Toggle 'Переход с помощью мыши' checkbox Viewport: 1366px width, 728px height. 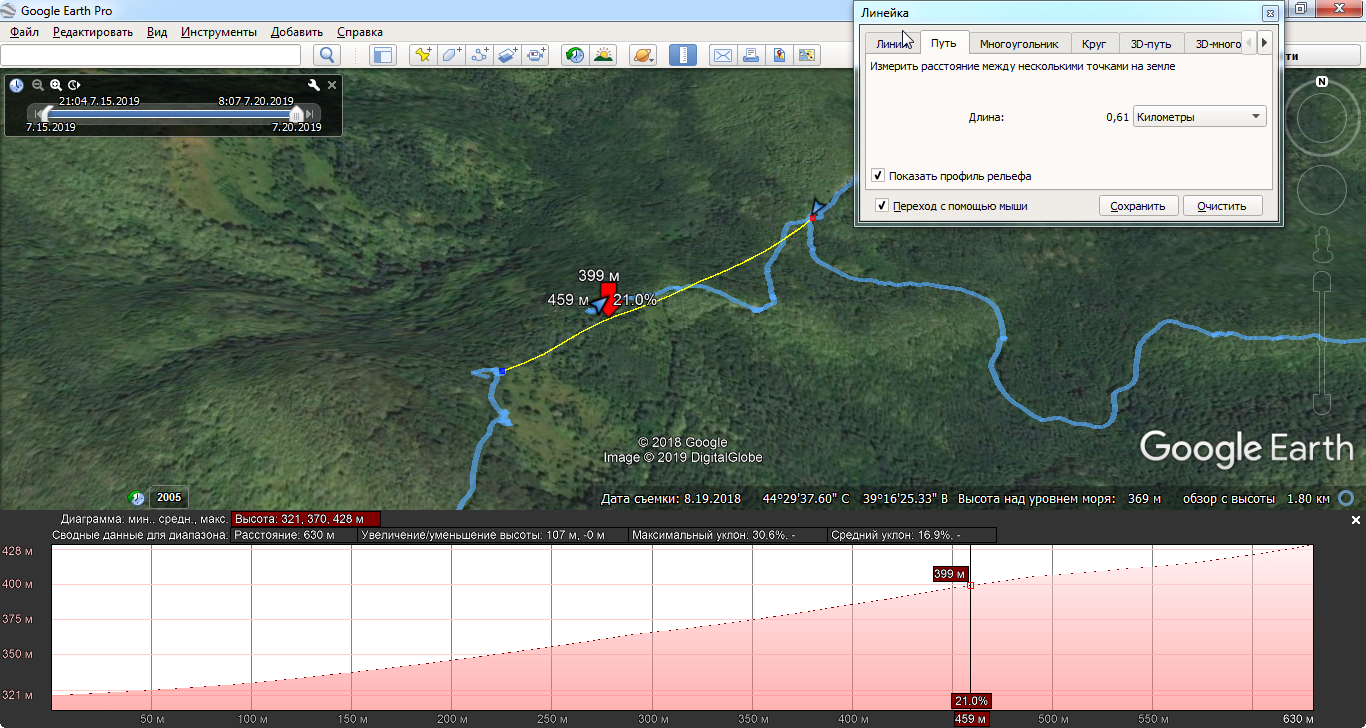[882, 206]
